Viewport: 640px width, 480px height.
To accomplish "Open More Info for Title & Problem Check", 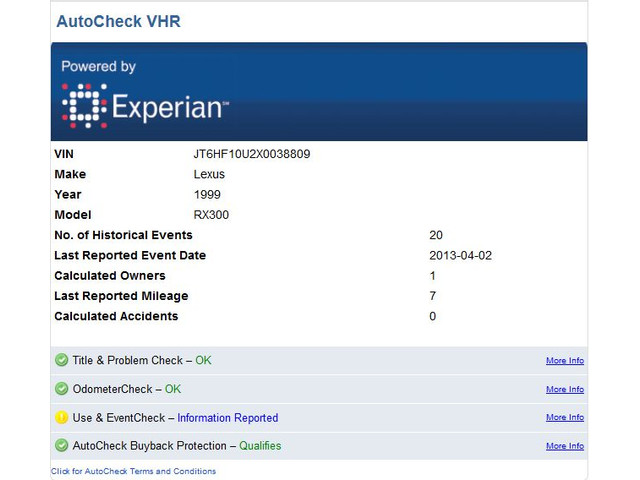I will pyautogui.click(x=565, y=361).
